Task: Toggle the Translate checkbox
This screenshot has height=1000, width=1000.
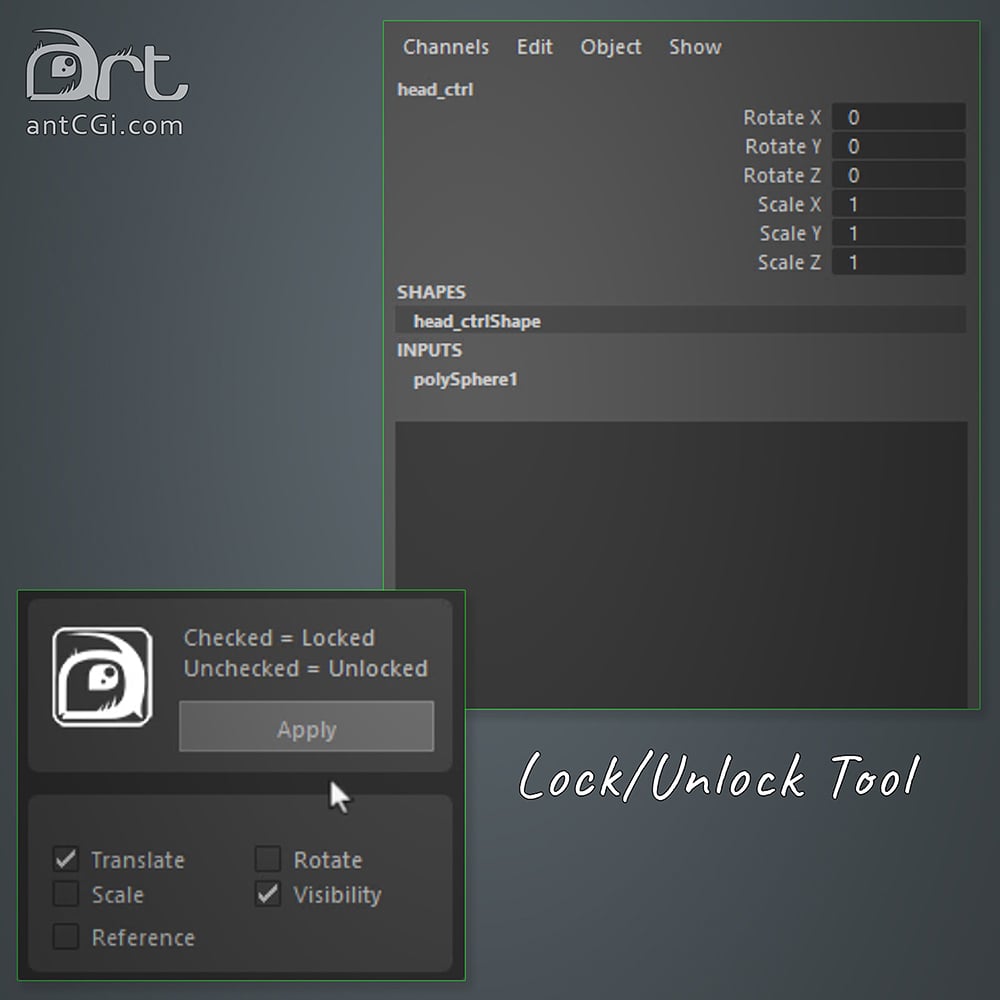Action: [x=66, y=859]
